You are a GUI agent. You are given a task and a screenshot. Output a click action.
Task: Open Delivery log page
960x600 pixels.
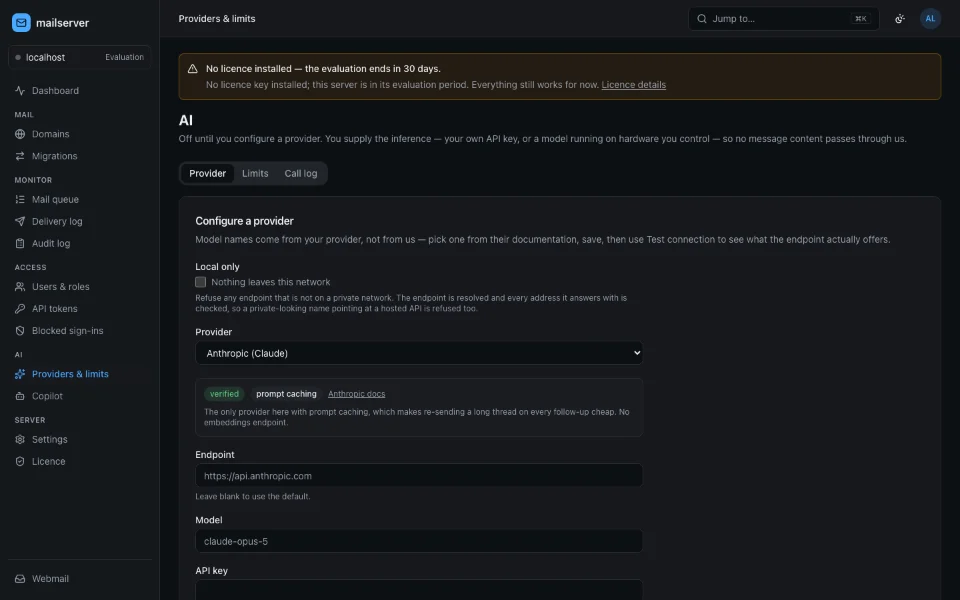click(80, 222)
